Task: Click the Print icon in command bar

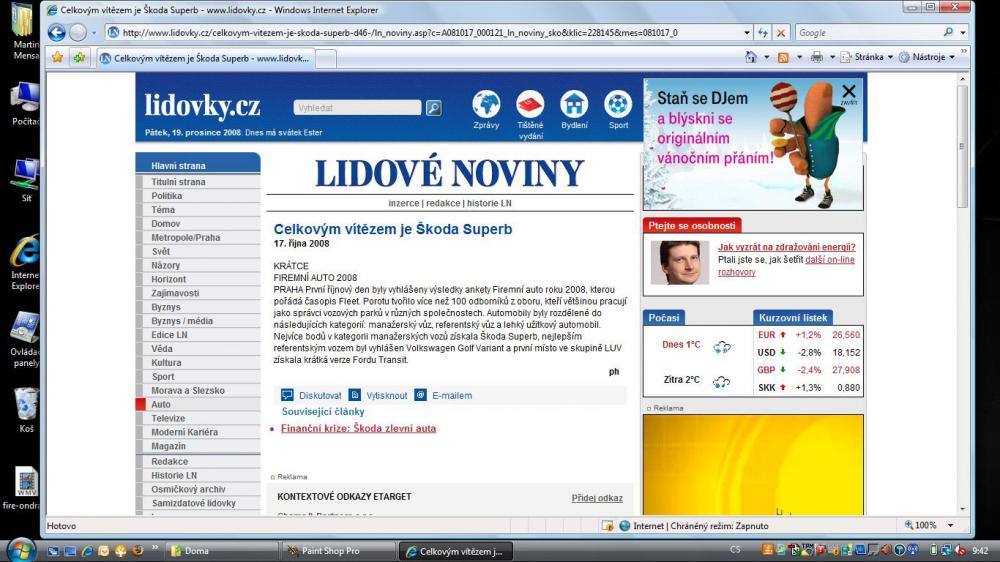Action: click(x=816, y=57)
